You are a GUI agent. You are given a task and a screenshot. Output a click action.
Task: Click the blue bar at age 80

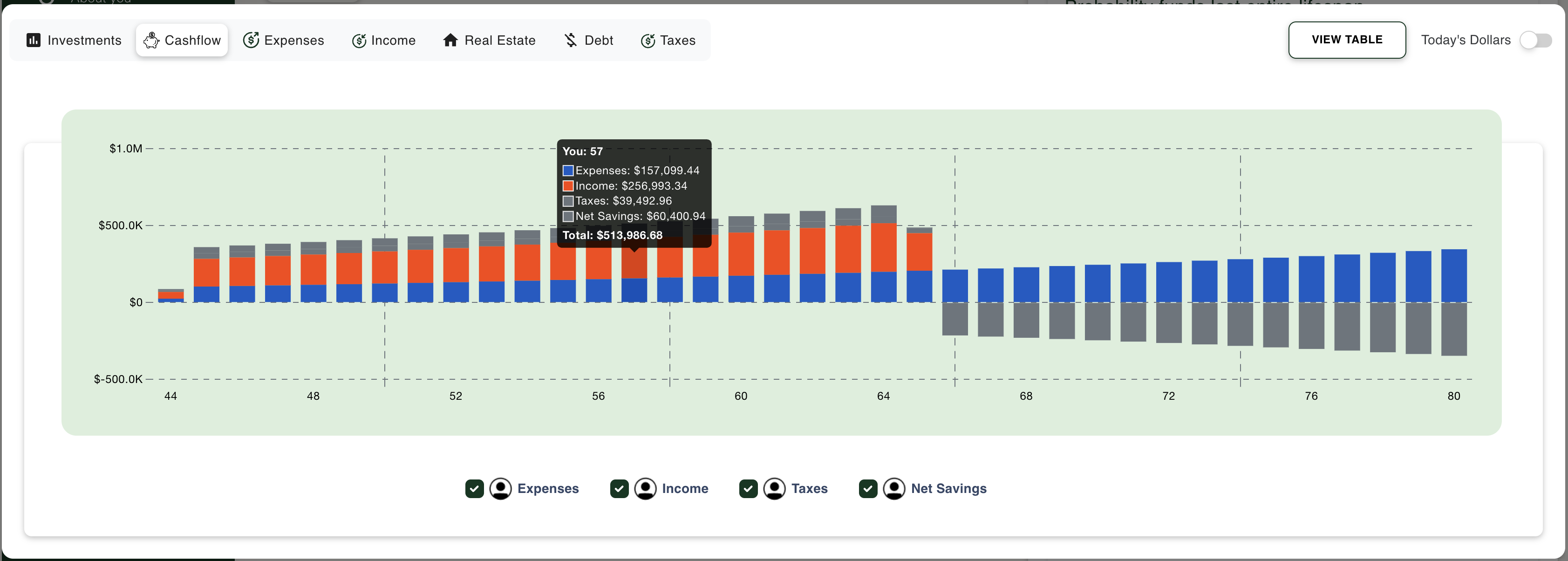tap(1453, 275)
